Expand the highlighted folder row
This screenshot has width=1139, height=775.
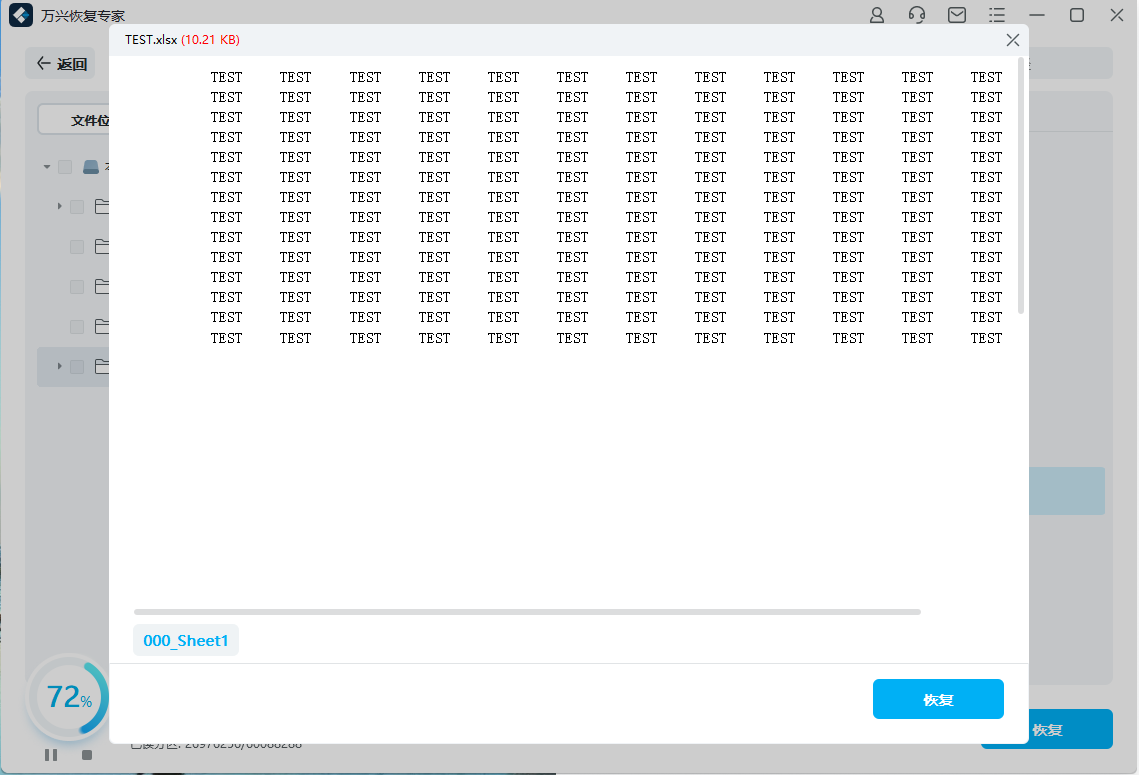pos(60,367)
